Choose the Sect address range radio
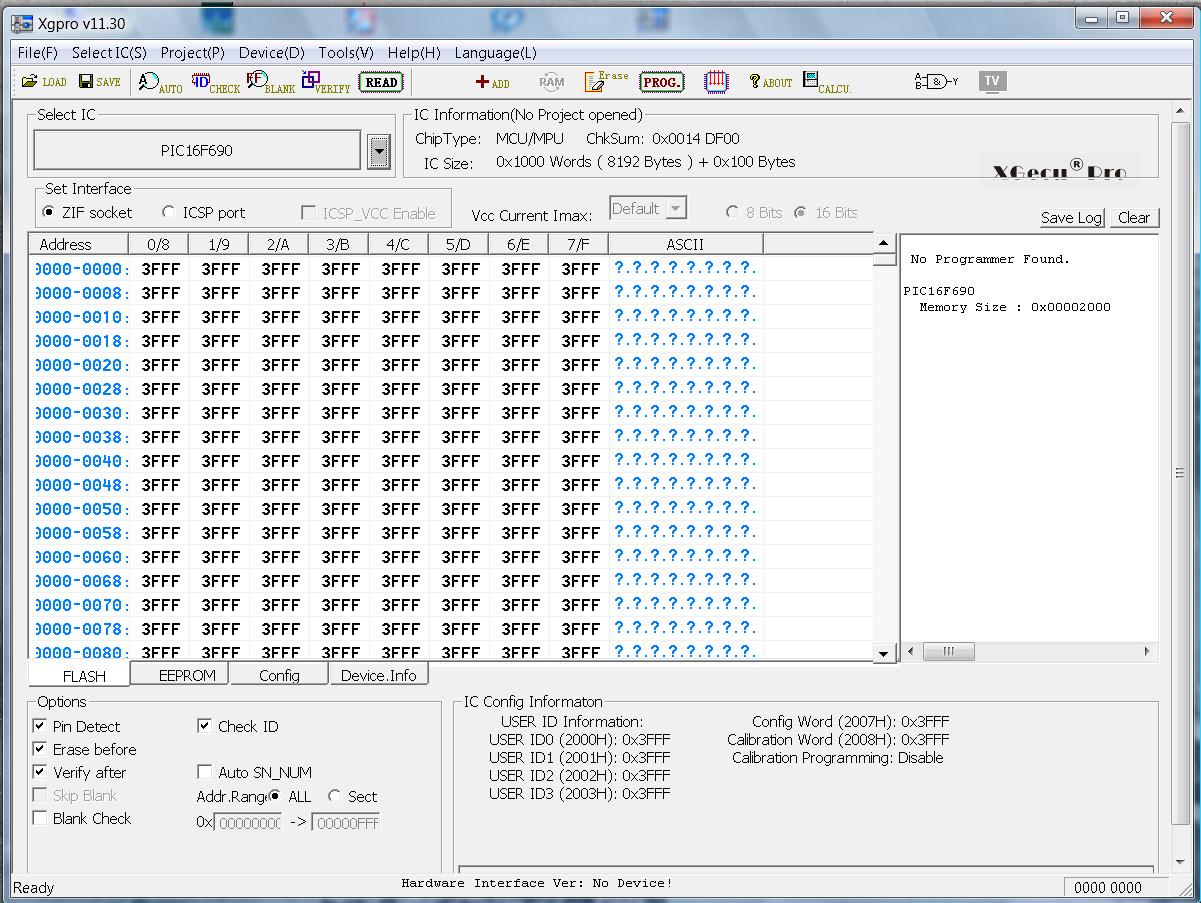This screenshot has width=1201, height=903. coord(335,796)
